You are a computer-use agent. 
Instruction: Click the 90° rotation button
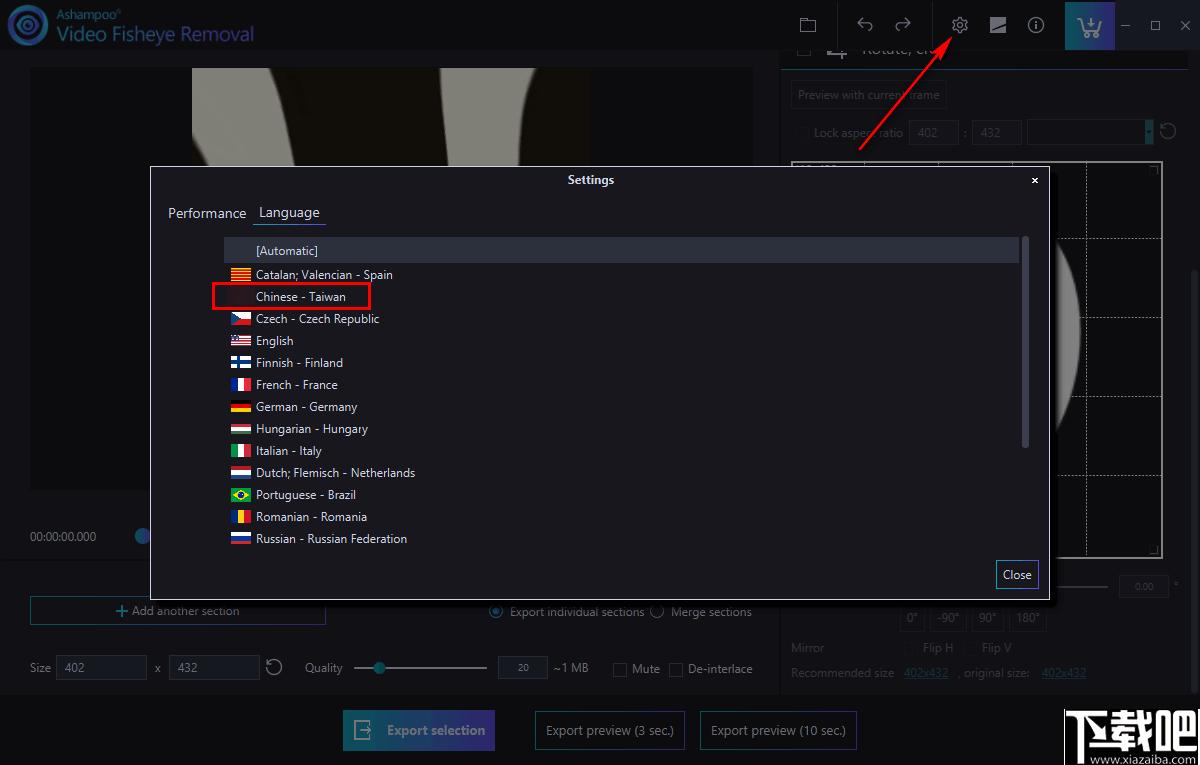987,618
